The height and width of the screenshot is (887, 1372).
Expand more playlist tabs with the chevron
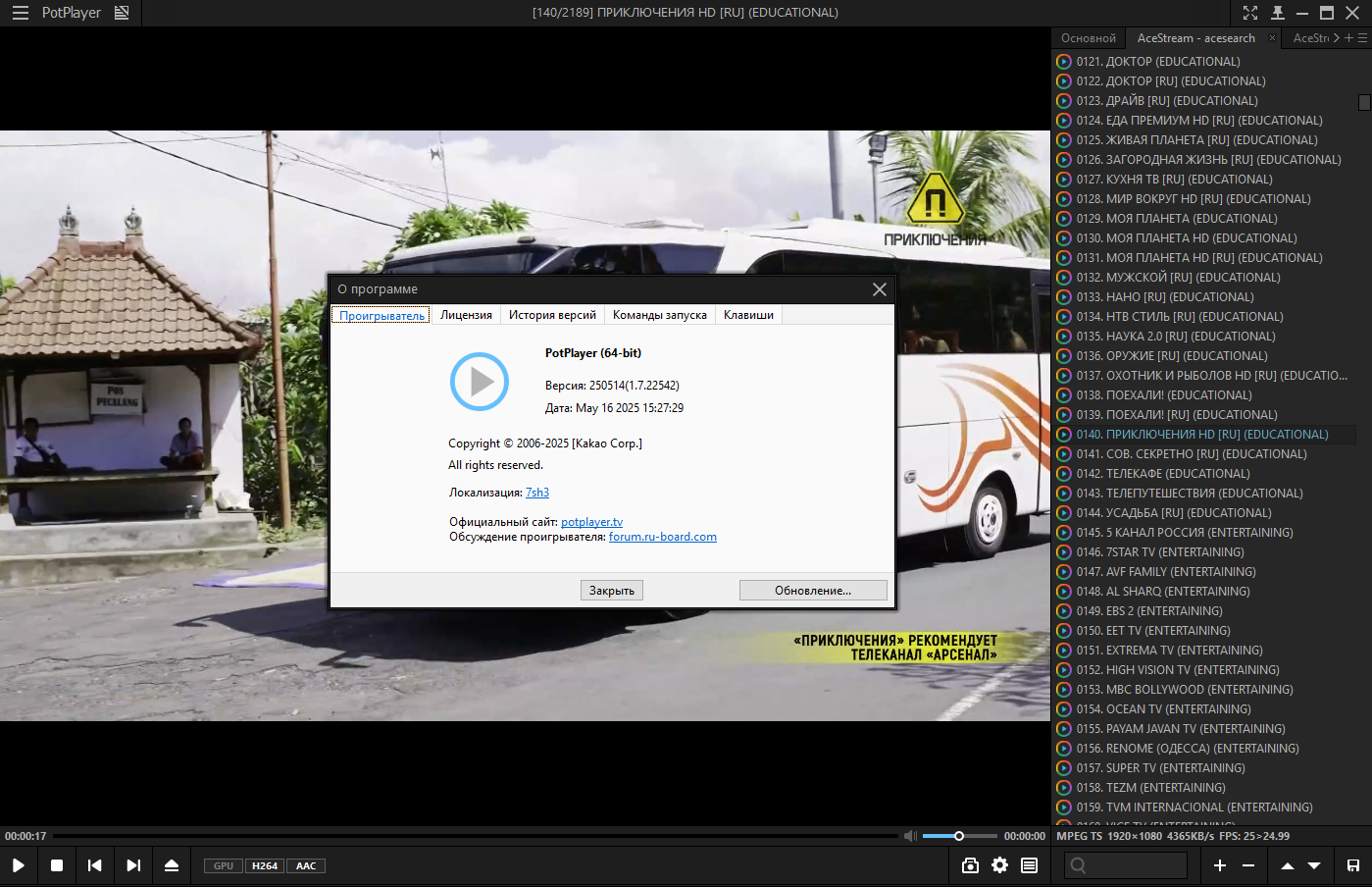(x=1336, y=38)
